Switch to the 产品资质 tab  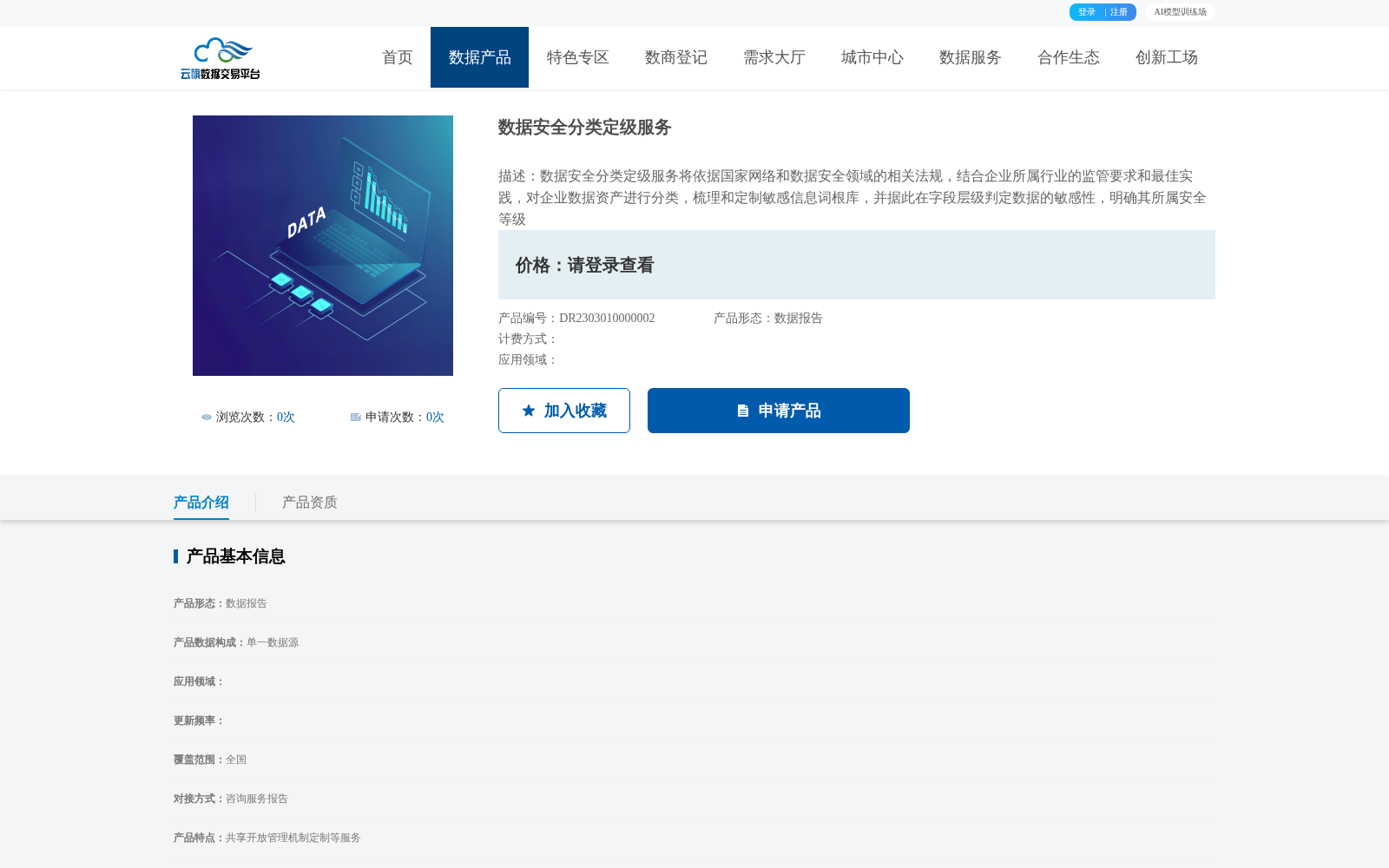(310, 503)
